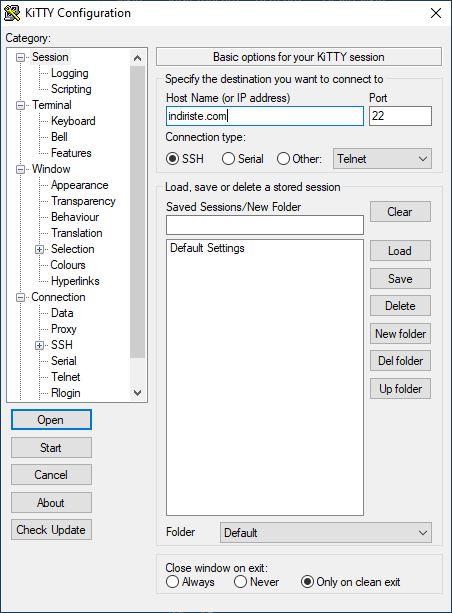Click the Load button

click(400, 251)
